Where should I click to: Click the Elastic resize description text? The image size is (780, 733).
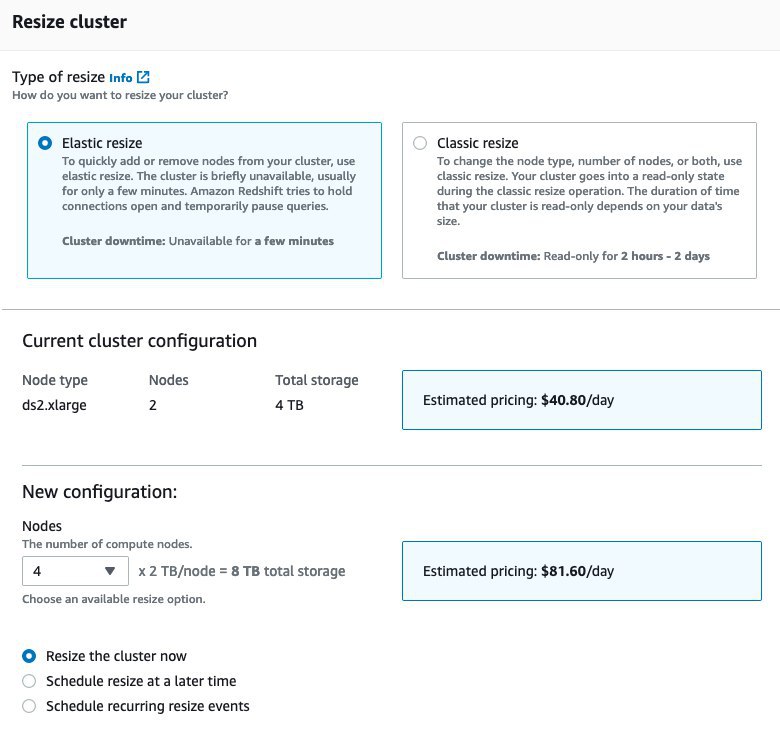(208, 183)
